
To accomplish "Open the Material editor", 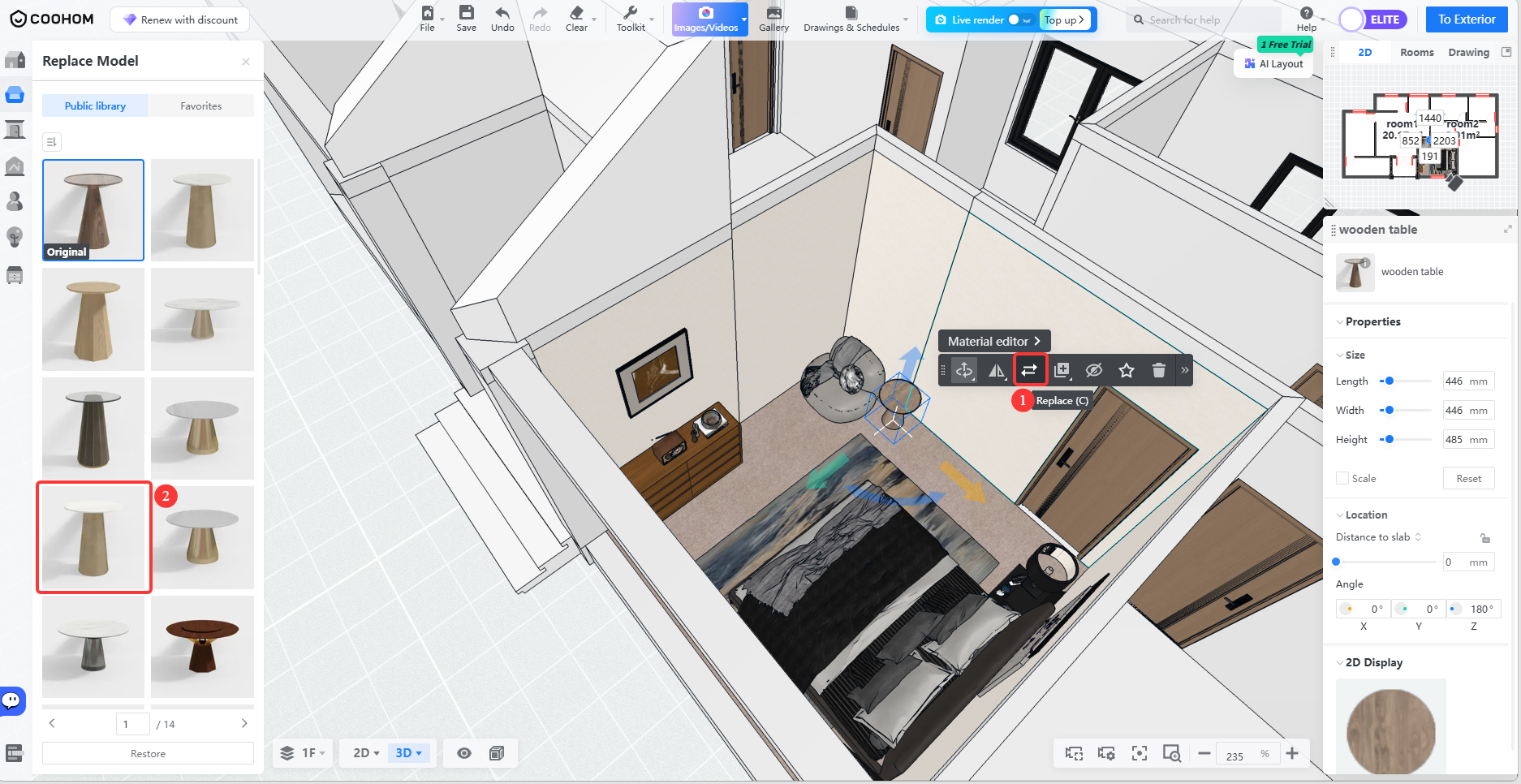I will pos(994,341).
